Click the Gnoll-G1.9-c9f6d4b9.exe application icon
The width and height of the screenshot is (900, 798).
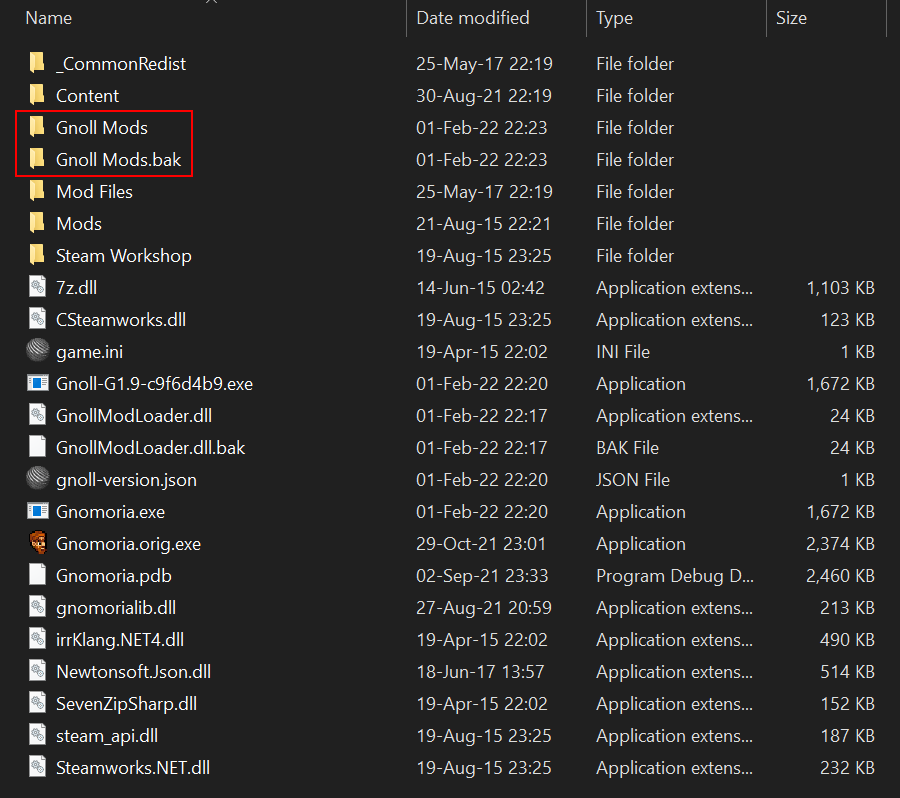point(38,383)
